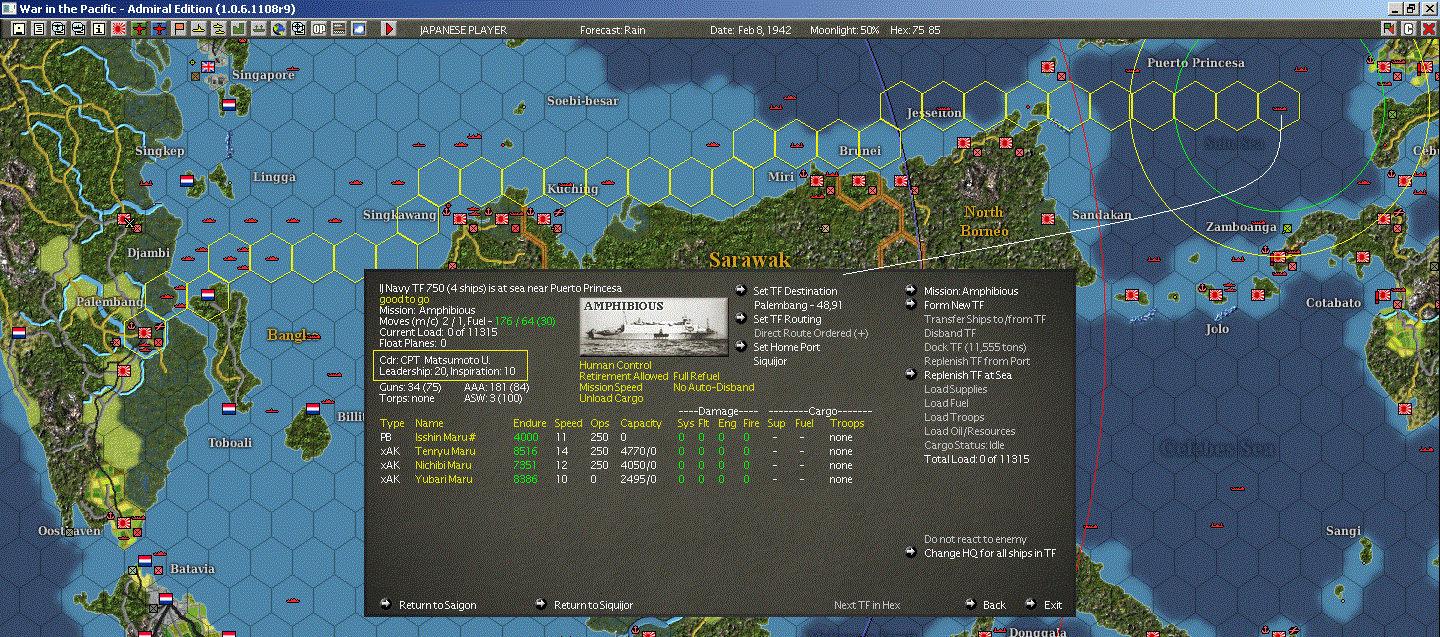Image resolution: width=1440 pixels, height=637 pixels.
Task: Click Siquijor home port text
Action: (772, 361)
